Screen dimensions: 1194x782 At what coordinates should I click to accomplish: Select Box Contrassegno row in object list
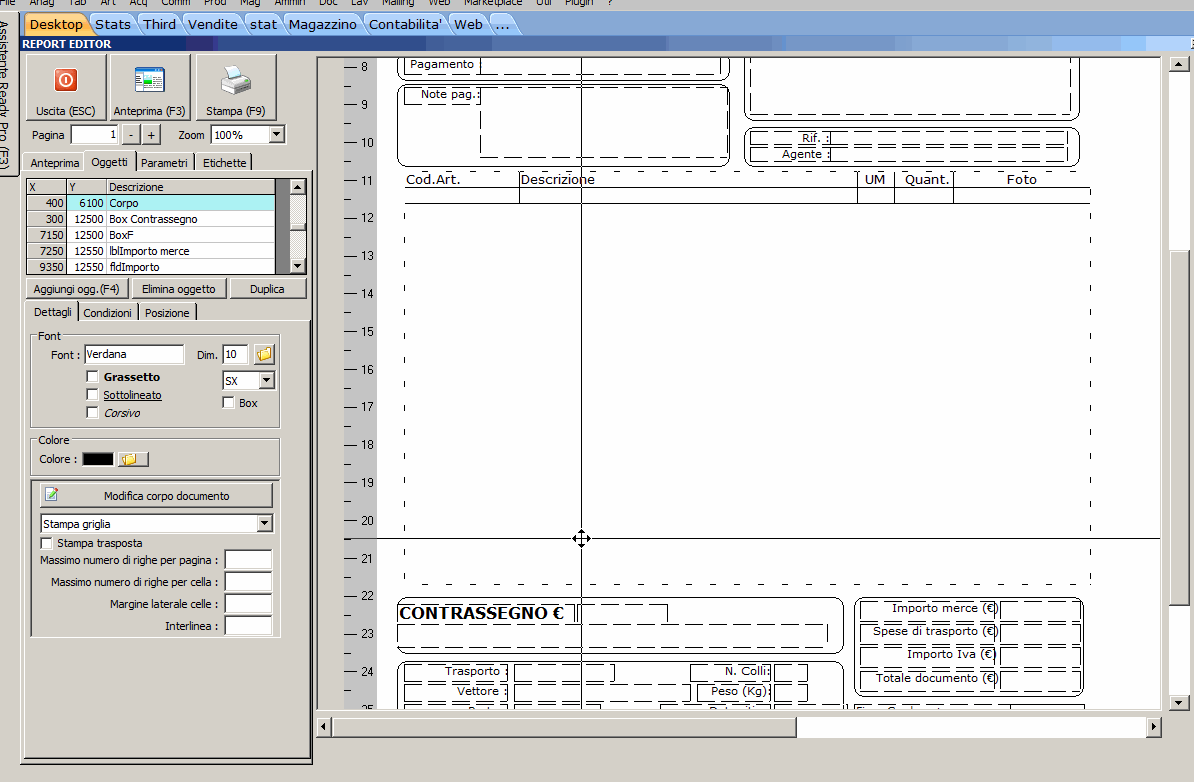[x=153, y=219]
